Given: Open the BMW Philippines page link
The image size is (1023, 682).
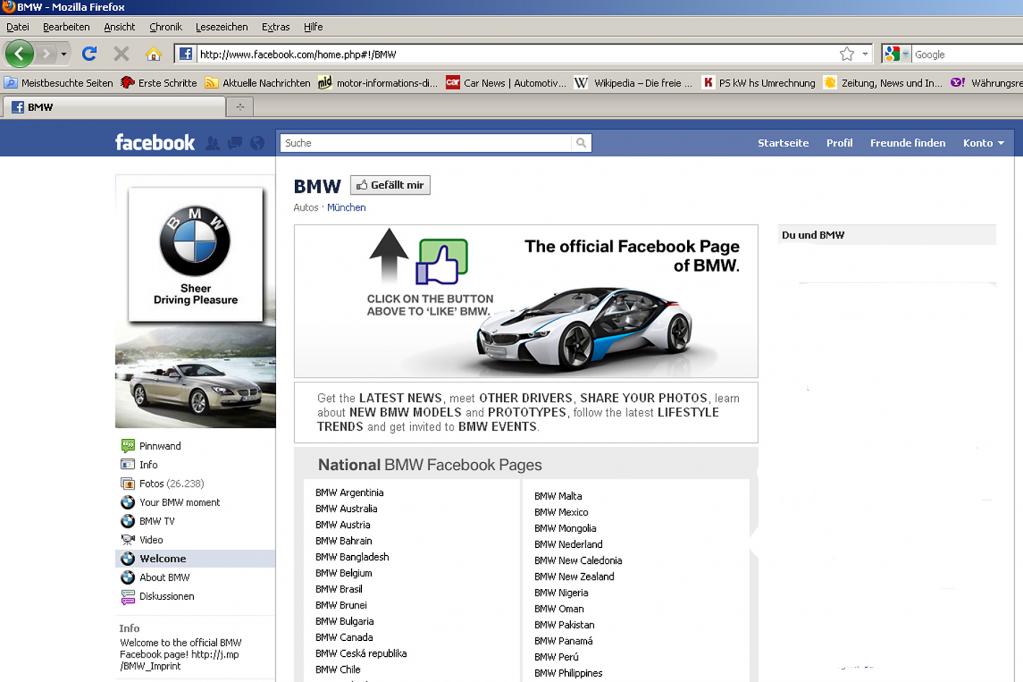Looking at the screenshot, I should point(568,674).
